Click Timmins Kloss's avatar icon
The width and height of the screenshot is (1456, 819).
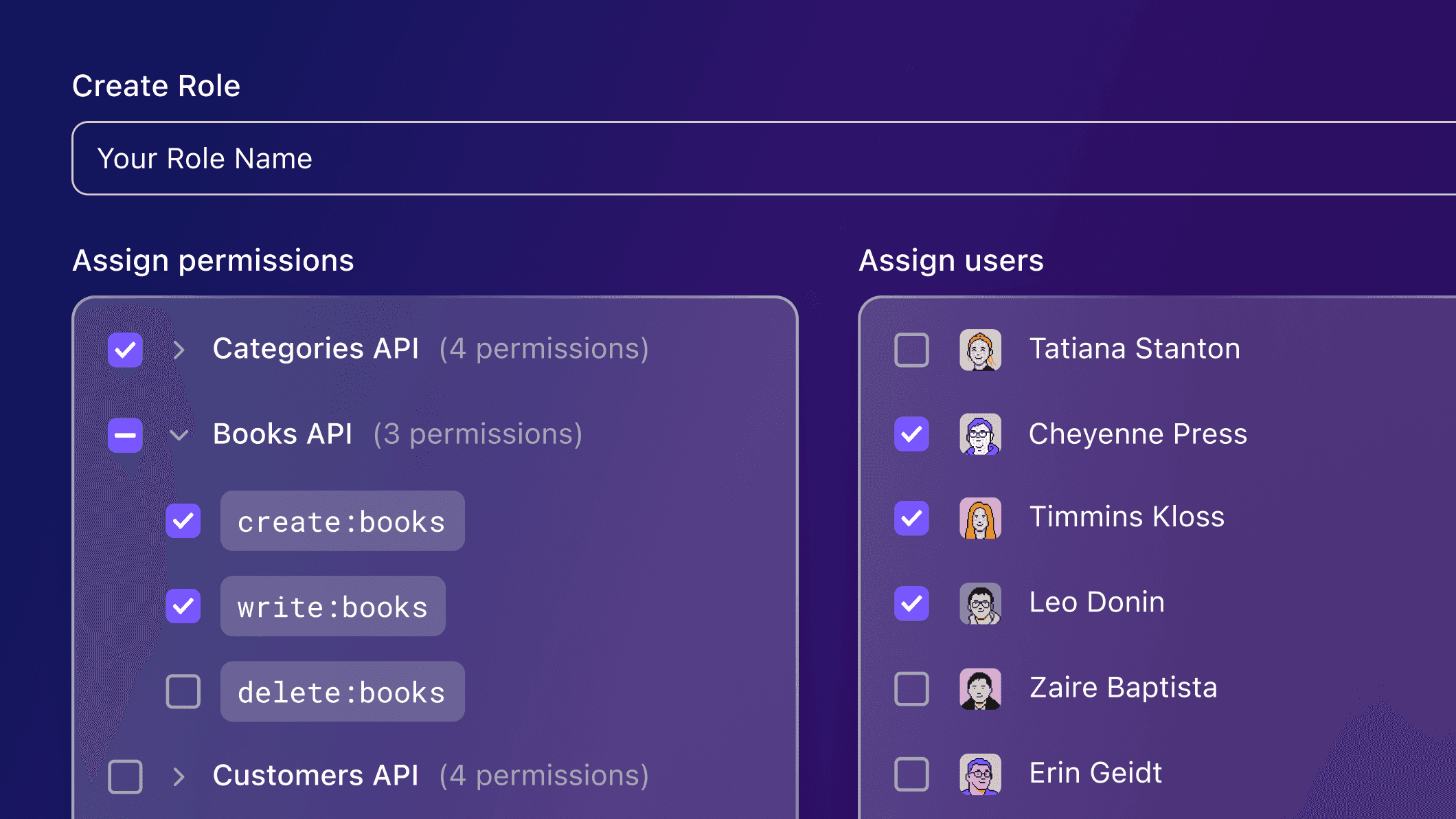(x=980, y=519)
